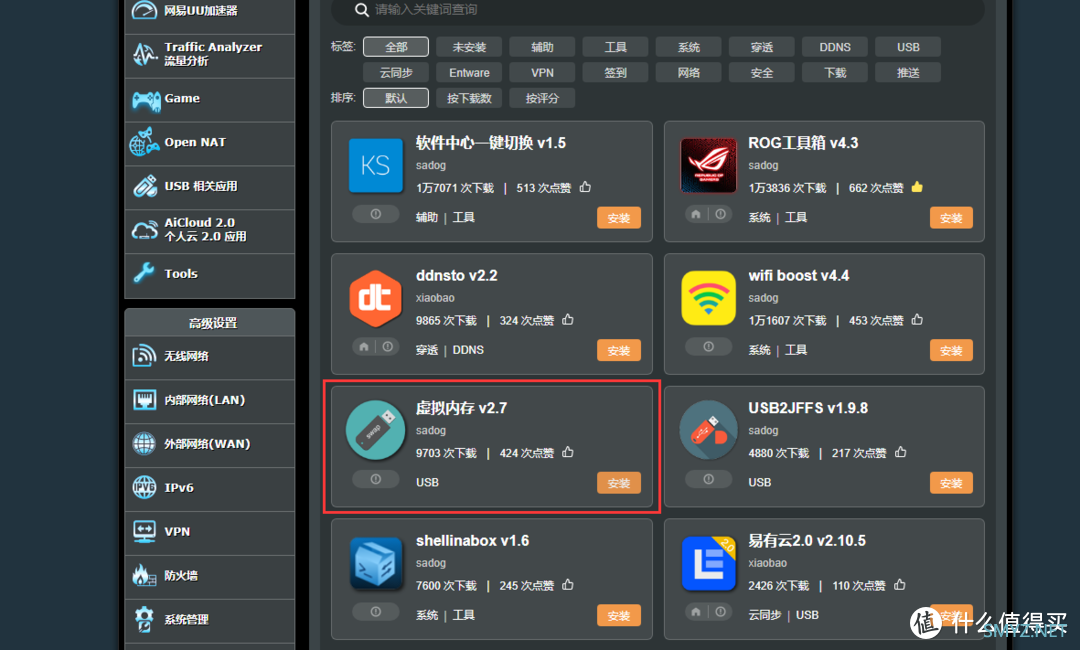Viewport: 1080px width, 650px height.
Task: Filter by the 推送 tag
Action: coord(908,72)
